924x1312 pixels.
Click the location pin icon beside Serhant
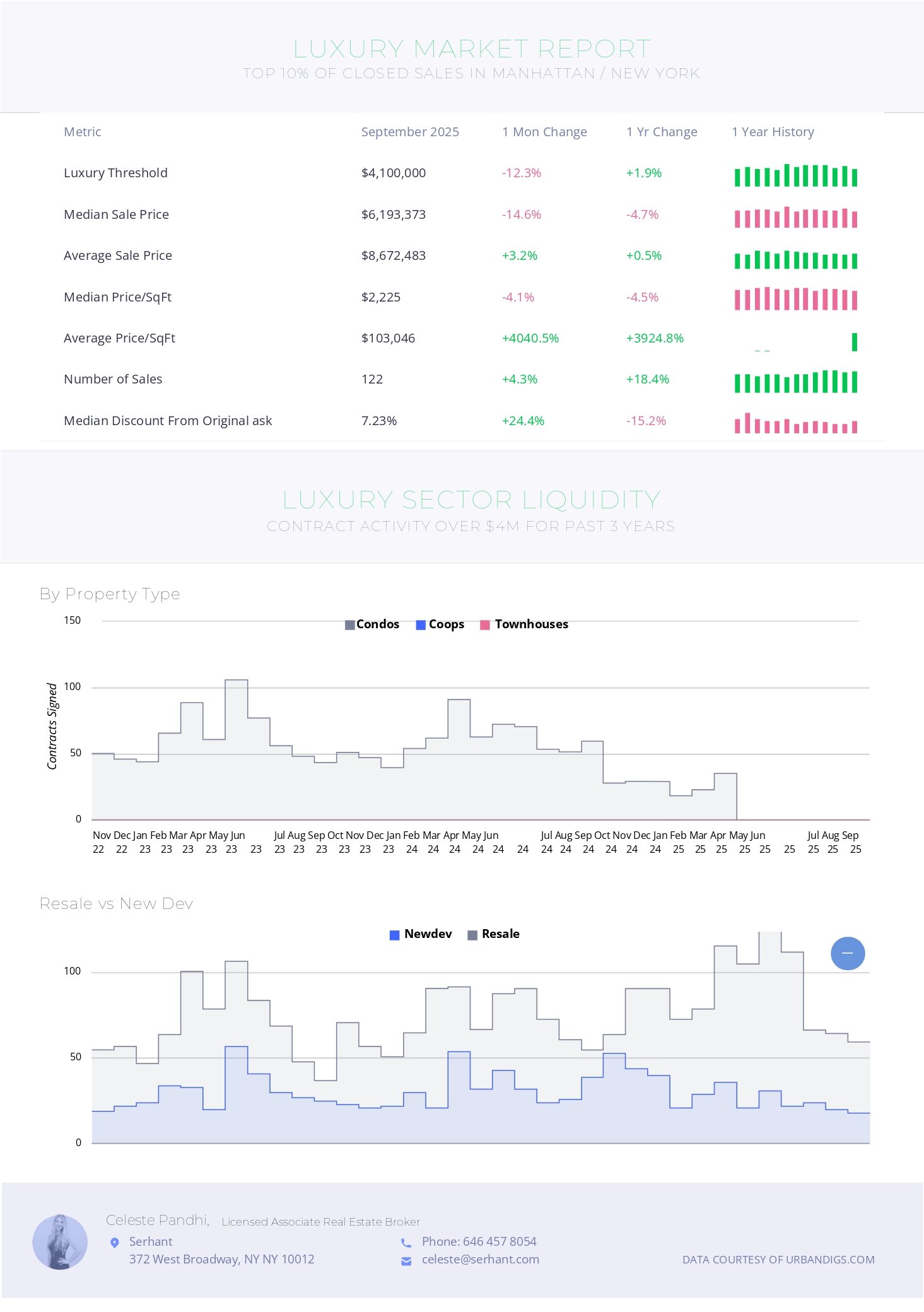pyautogui.click(x=115, y=1242)
